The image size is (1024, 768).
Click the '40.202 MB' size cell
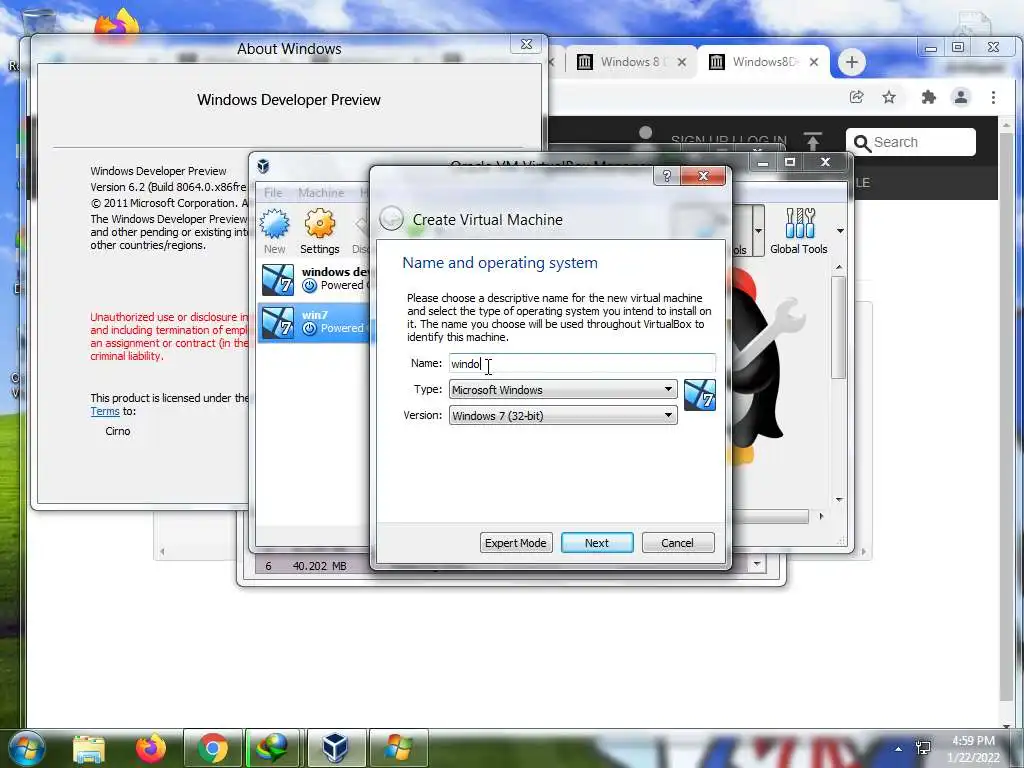[320, 566]
